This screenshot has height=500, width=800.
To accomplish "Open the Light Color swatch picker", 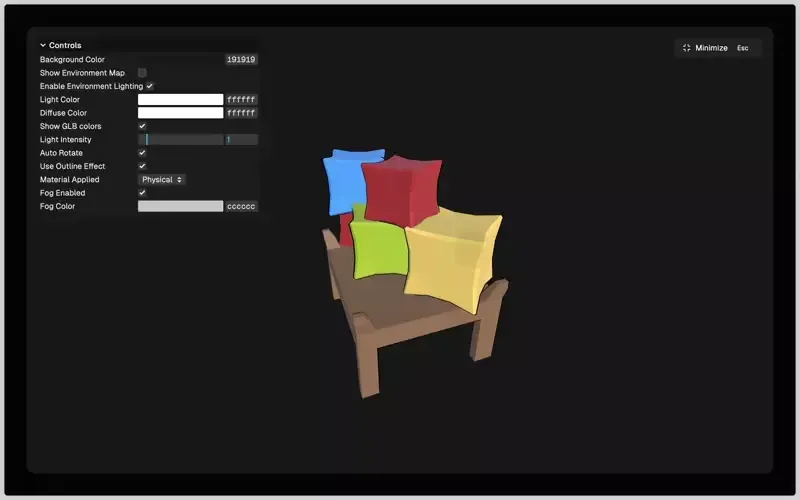I will click(180, 100).
